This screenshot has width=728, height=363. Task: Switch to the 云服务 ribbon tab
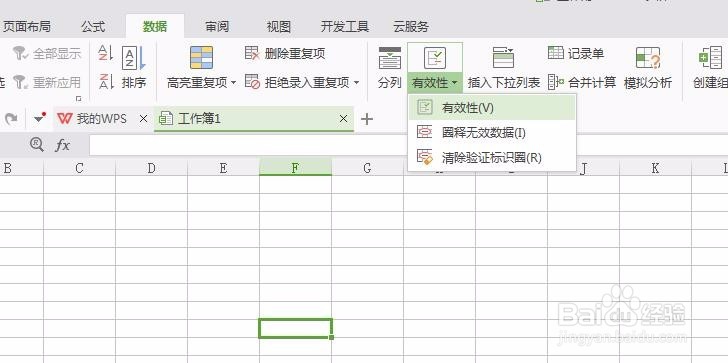[411, 26]
